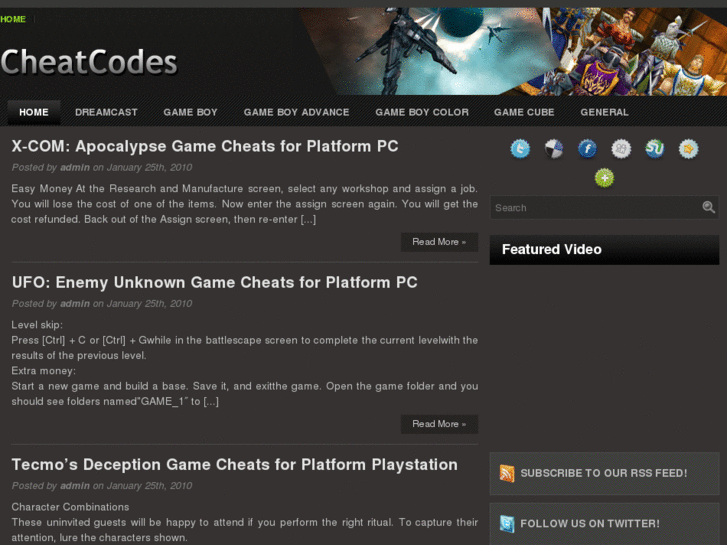This screenshot has width=727, height=545.
Task: Switch to GAME BOY COLOR category
Action: [422, 112]
